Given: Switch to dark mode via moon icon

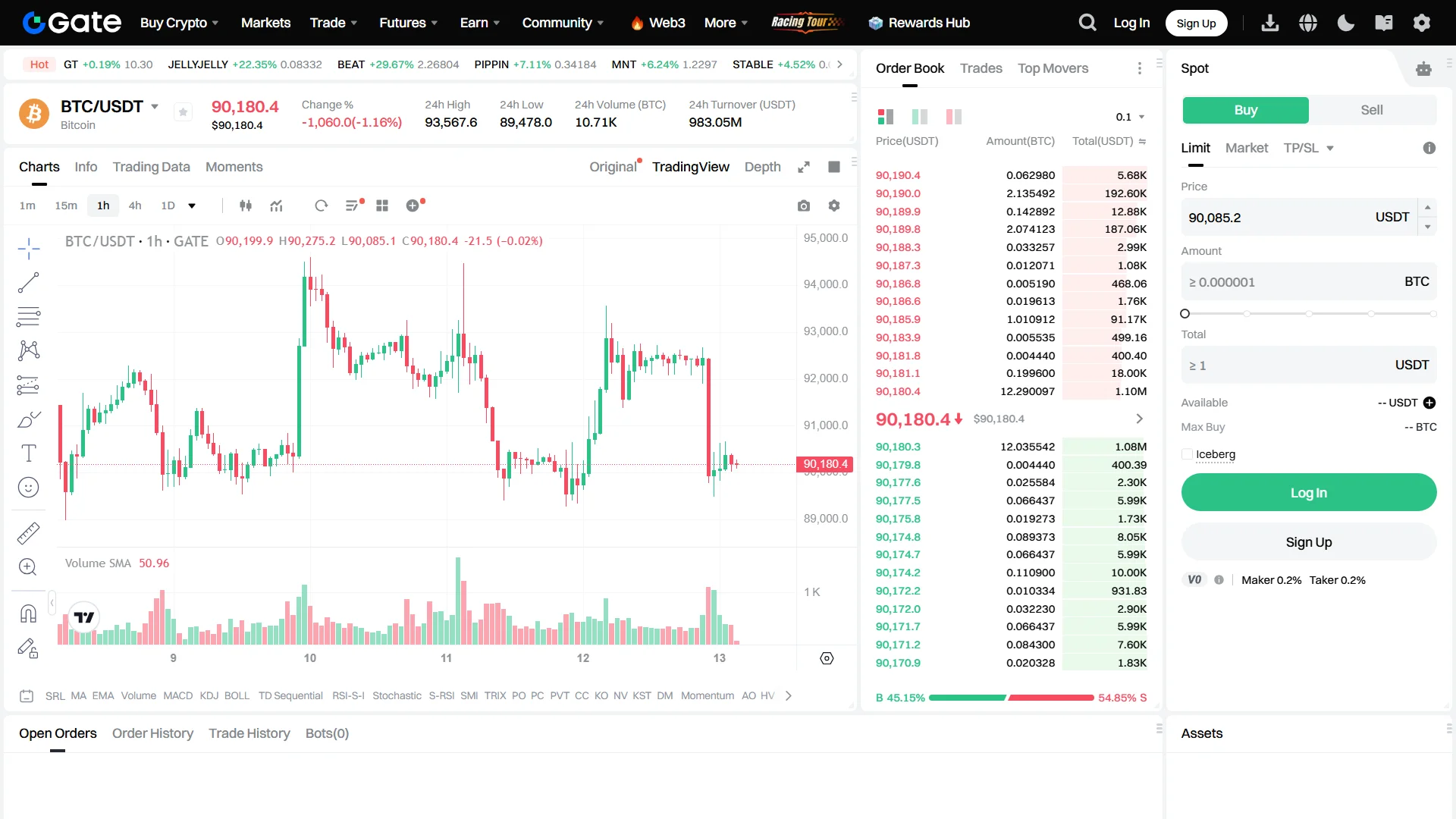Looking at the screenshot, I should pyautogui.click(x=1346, y=23).
